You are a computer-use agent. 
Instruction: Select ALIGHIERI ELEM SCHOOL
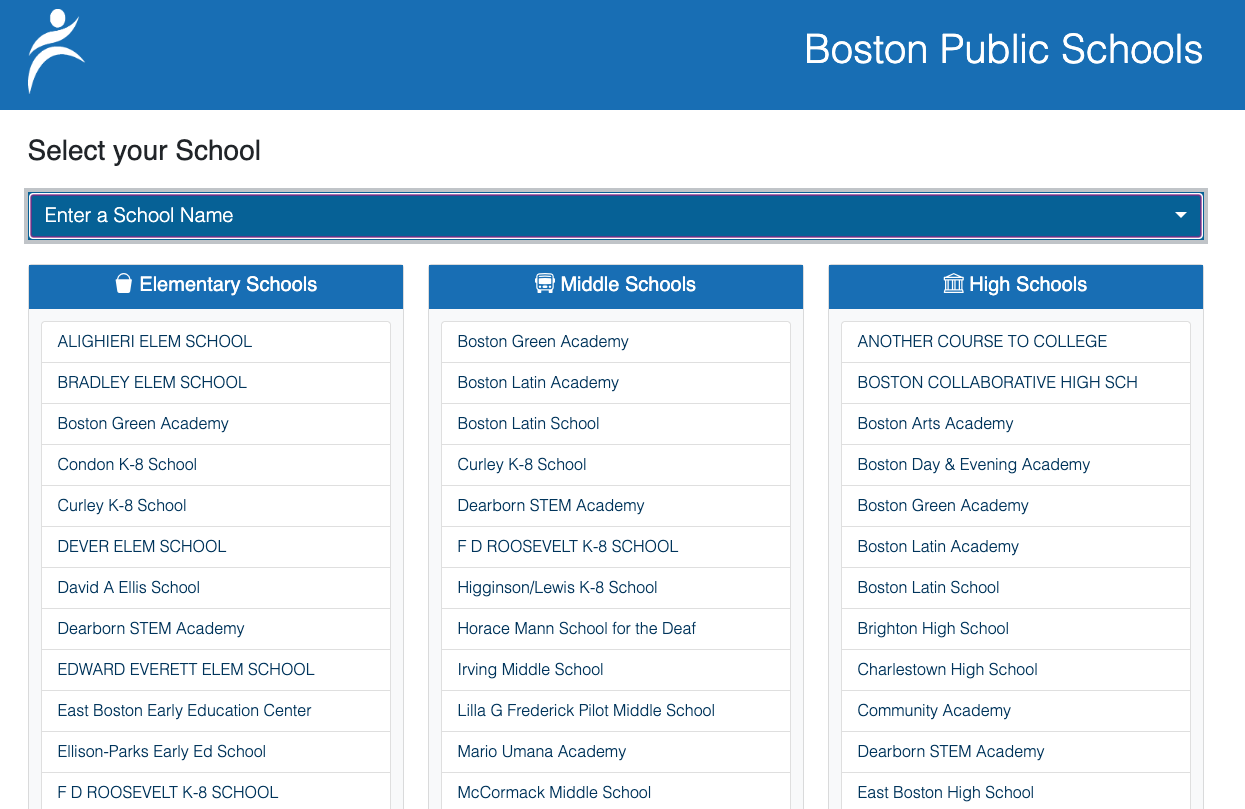point(216,342)
